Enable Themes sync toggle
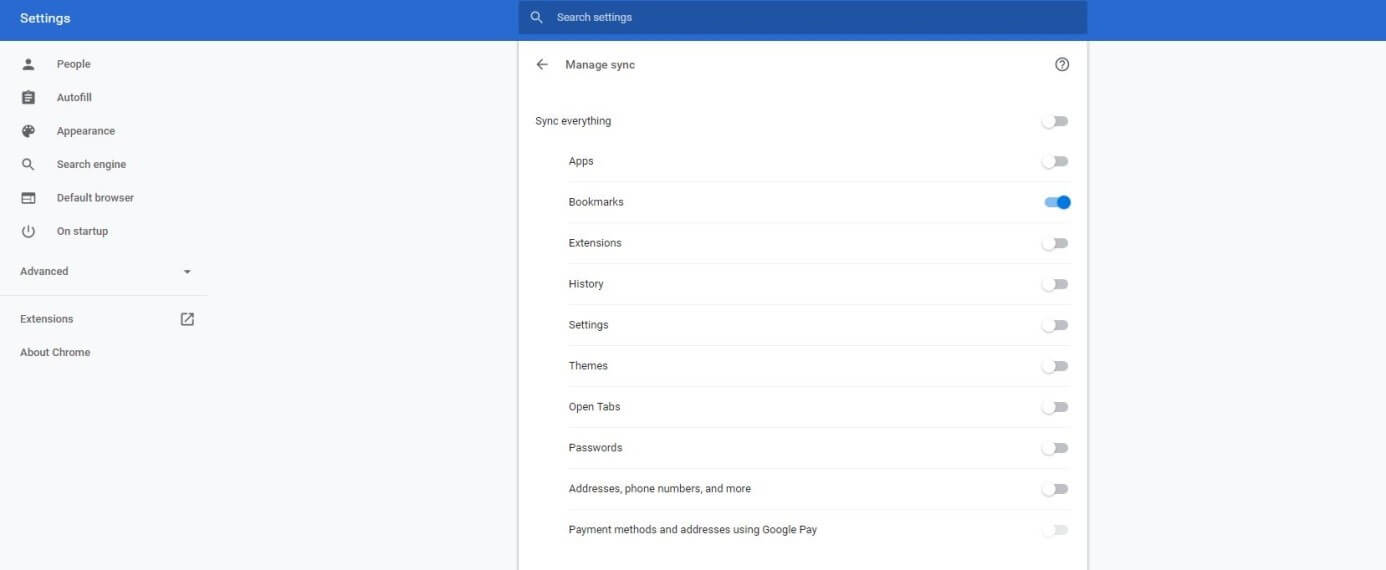 [1055, 366]
